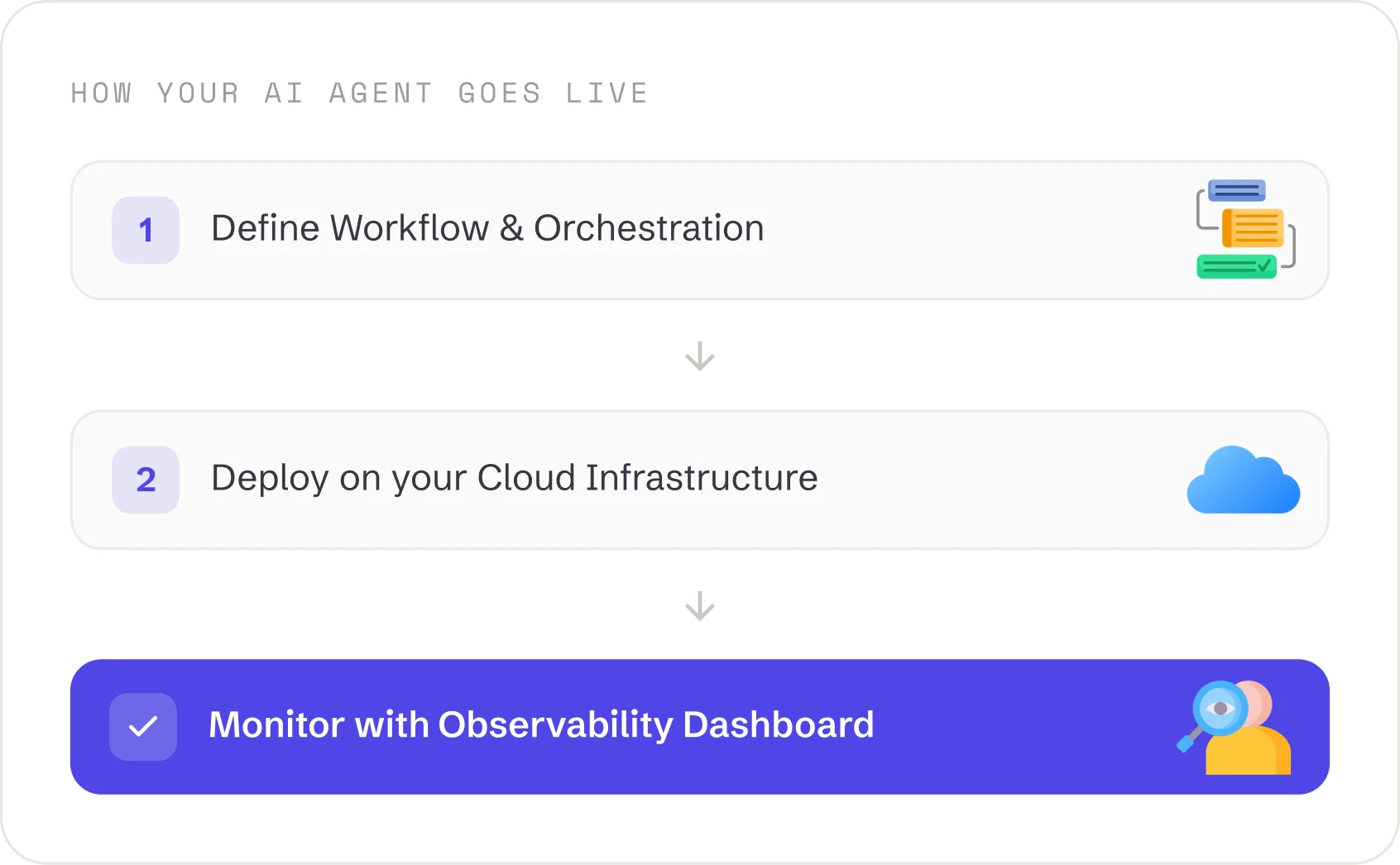Toggle the checkmark box on Monitor step
The image size is (1400, 865).
point(143,727)
